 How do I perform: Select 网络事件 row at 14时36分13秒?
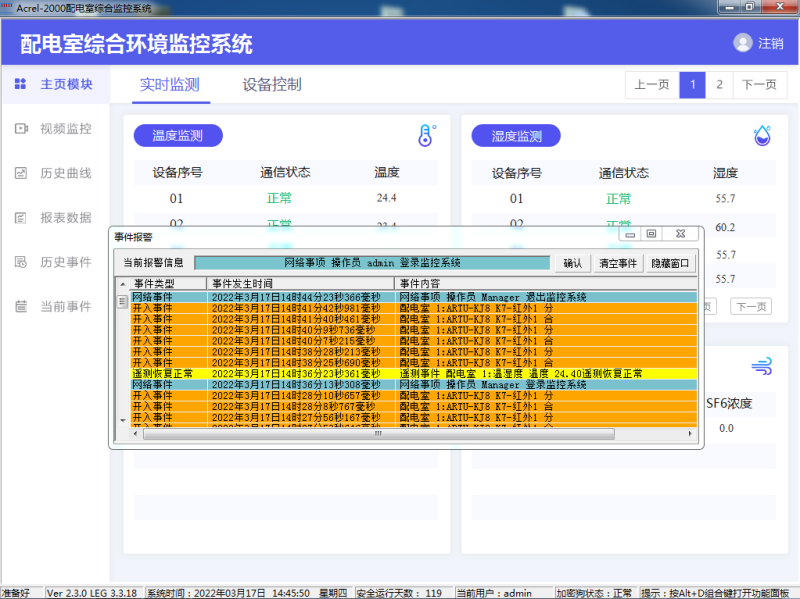coord(414,385)
